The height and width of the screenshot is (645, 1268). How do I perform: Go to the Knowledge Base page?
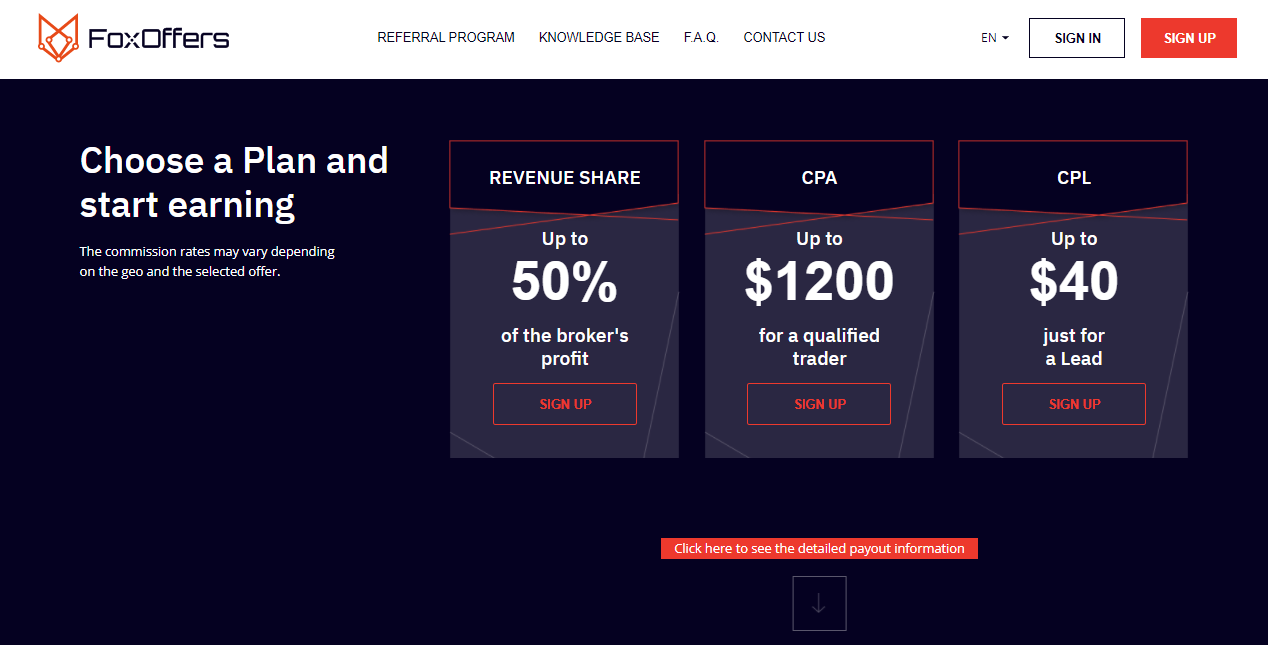[599, 38]
